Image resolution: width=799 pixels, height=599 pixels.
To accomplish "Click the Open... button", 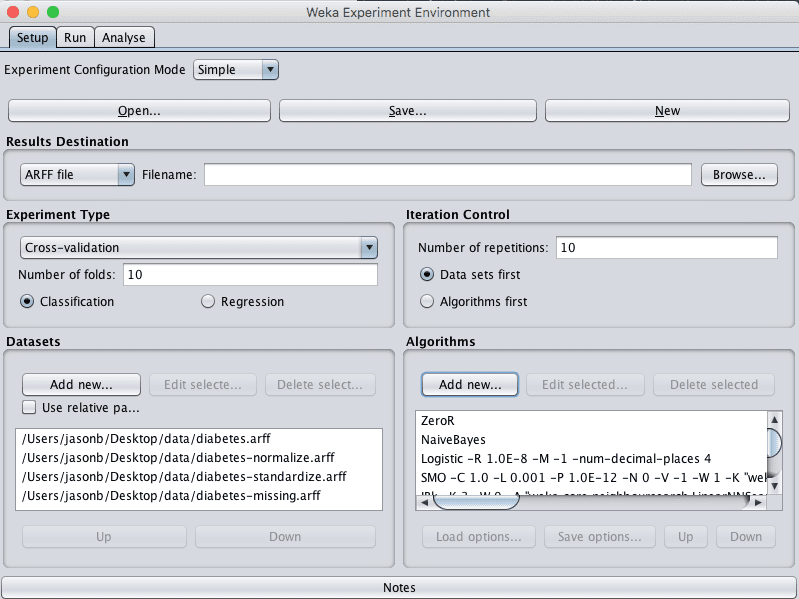I will click(x=139, y=111).
